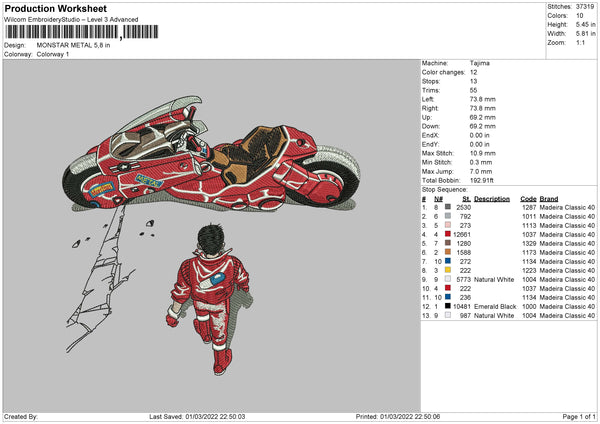The width and height of the screenshot is (600, 424).
Task: Click the 'Code' column header
Action: point(528,199)
